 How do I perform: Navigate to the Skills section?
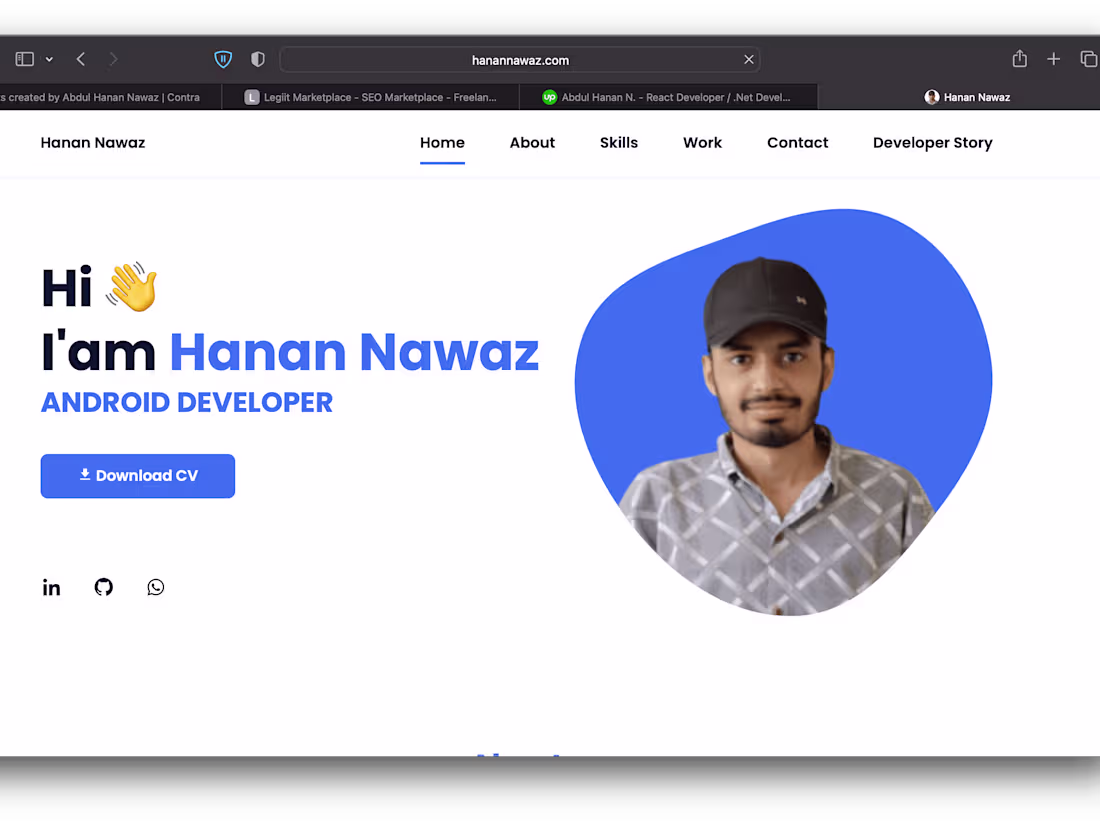(618, 142)
